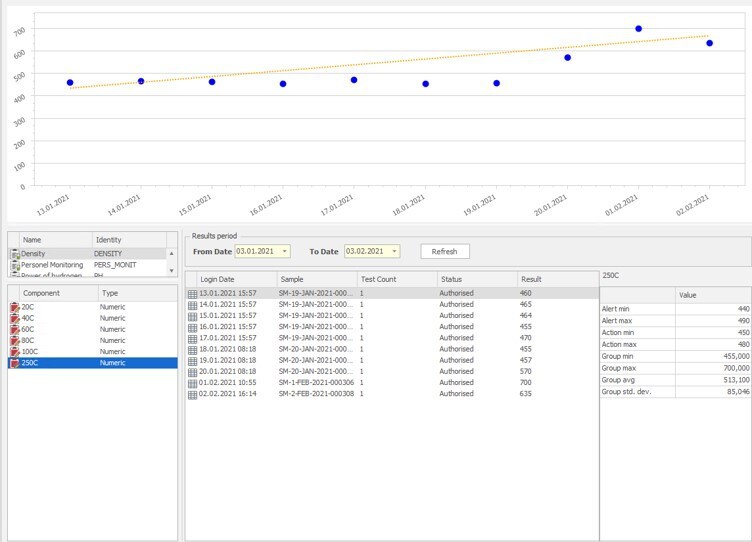
Task: Click grid icon for 14.01.2021 15:57 row
Action: point(192,305)
